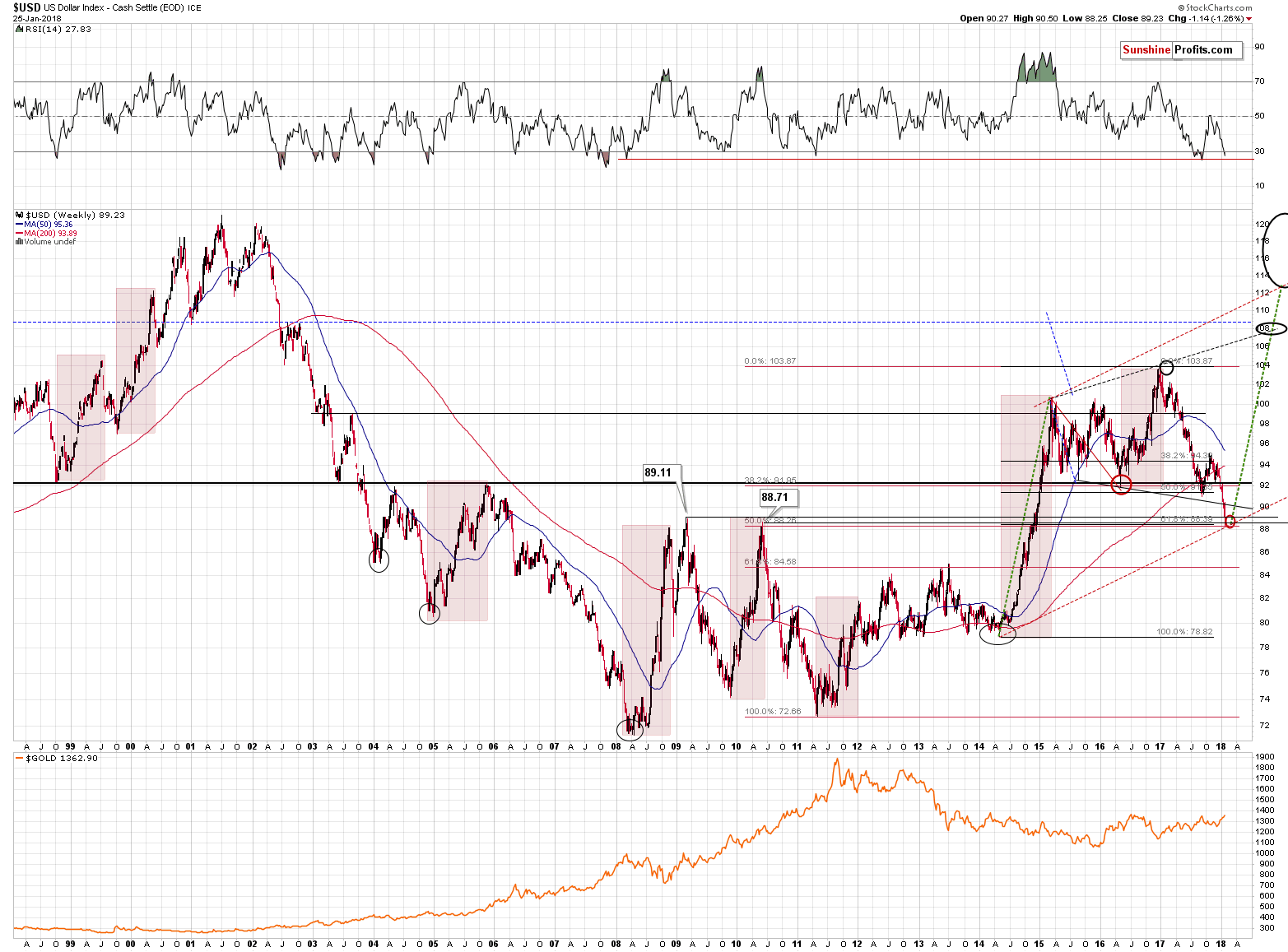Click the red down arrow after Chg percentage
Viewport: 1288px width, 952px height.
click(1248, 18)
